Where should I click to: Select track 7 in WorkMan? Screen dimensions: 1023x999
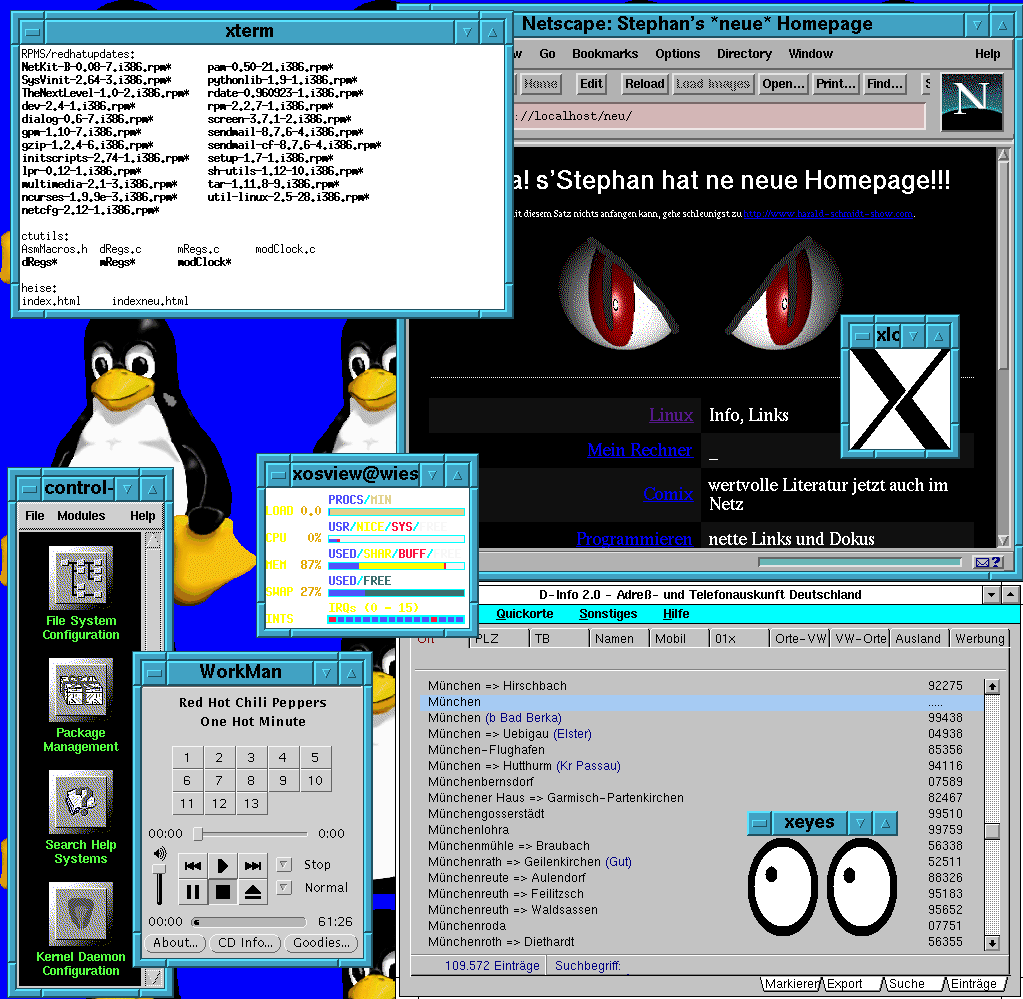[219, 780]
